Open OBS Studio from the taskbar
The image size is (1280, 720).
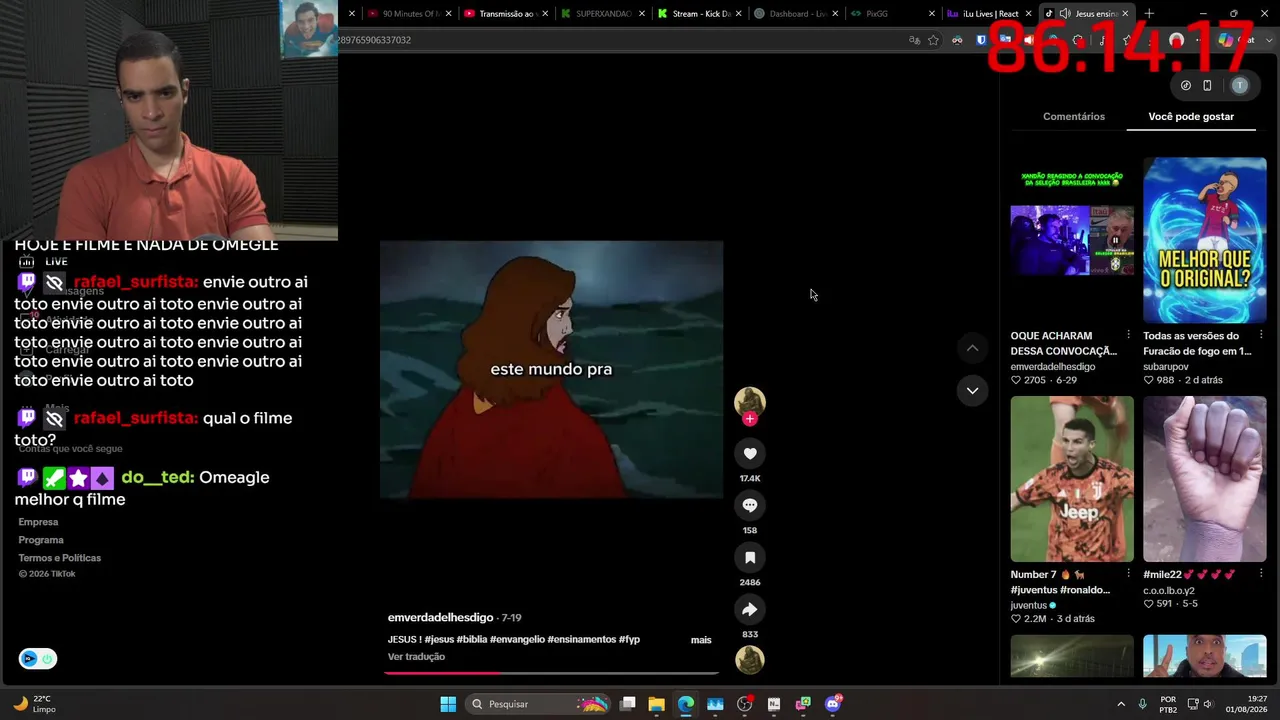coord(745,704)
